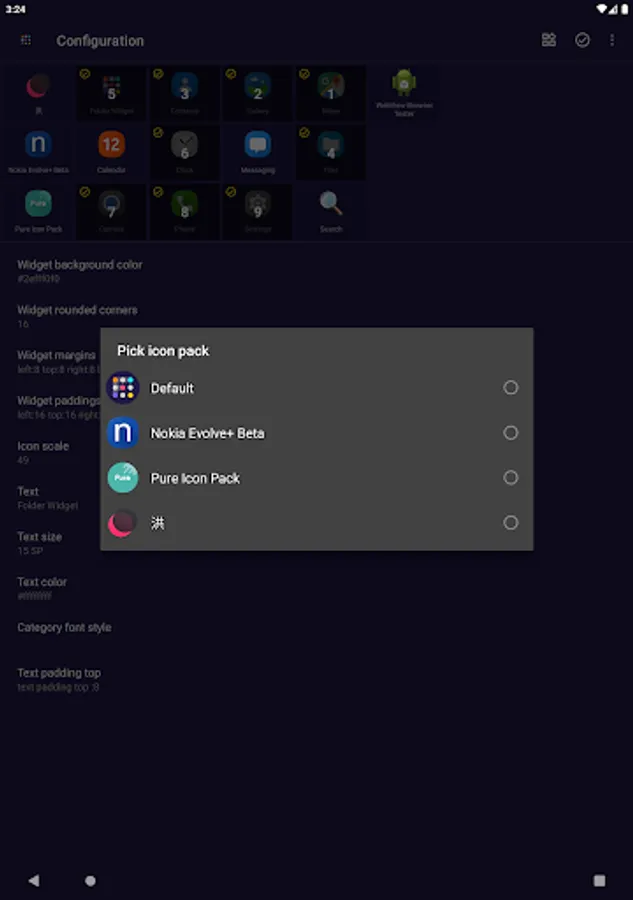The width and height of the screenshot is (633, 900).
Task: Select Pure Icon Pack radio option
Action: [510, 478]
